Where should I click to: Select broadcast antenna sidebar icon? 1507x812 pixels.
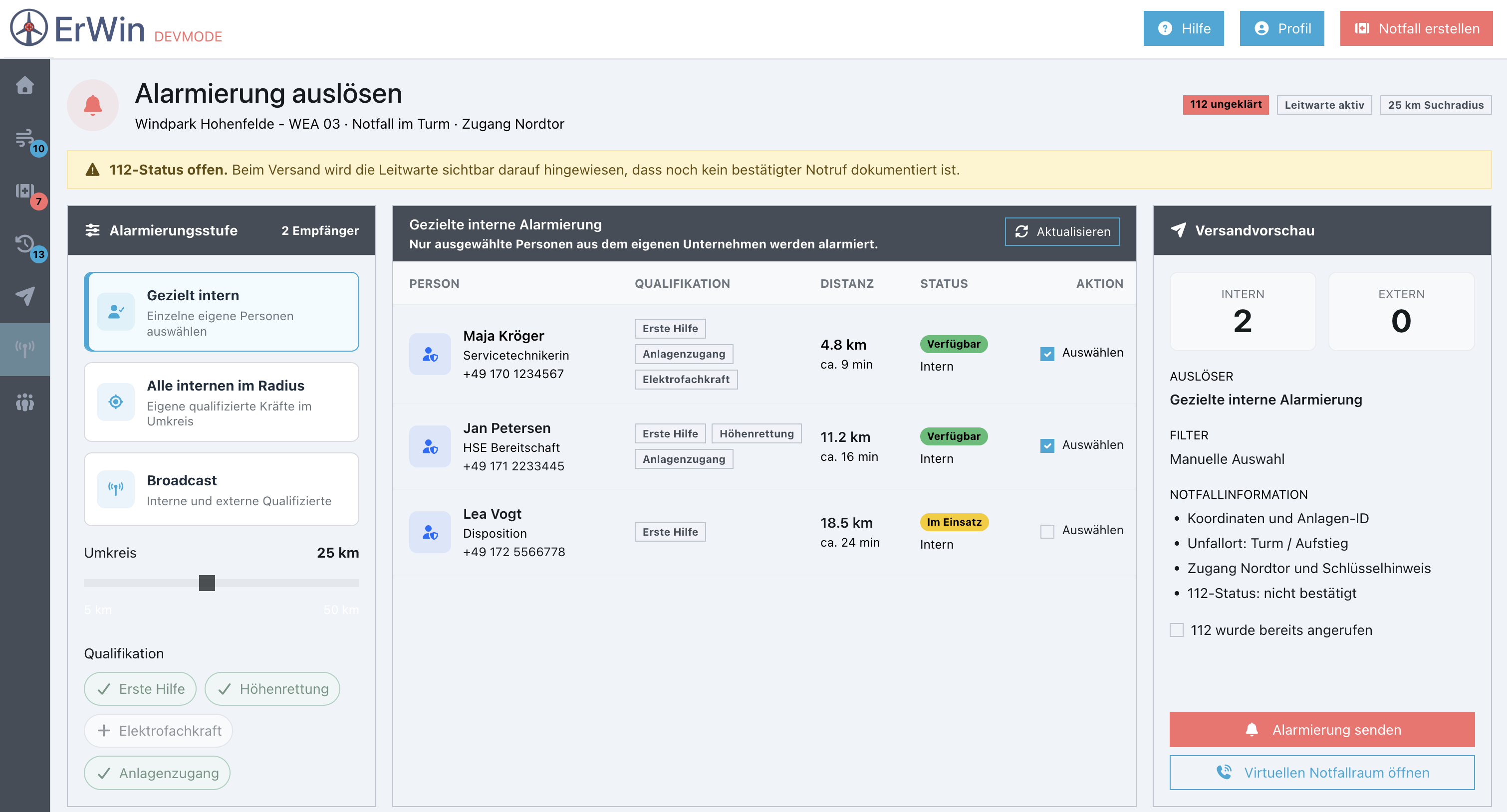point(24,349)
